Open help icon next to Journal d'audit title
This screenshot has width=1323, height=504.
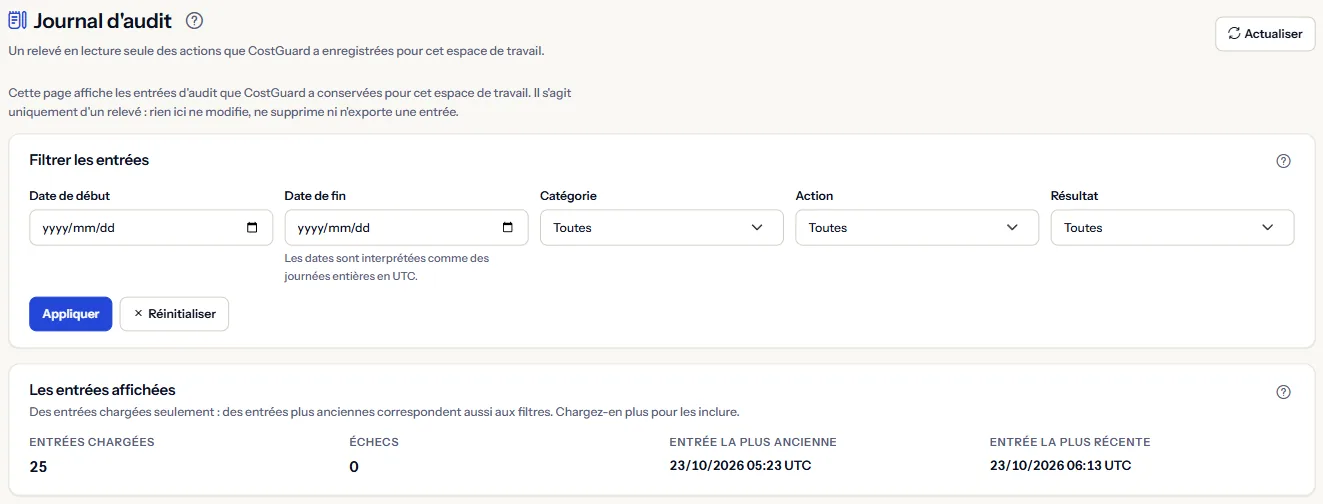[195, 20]
